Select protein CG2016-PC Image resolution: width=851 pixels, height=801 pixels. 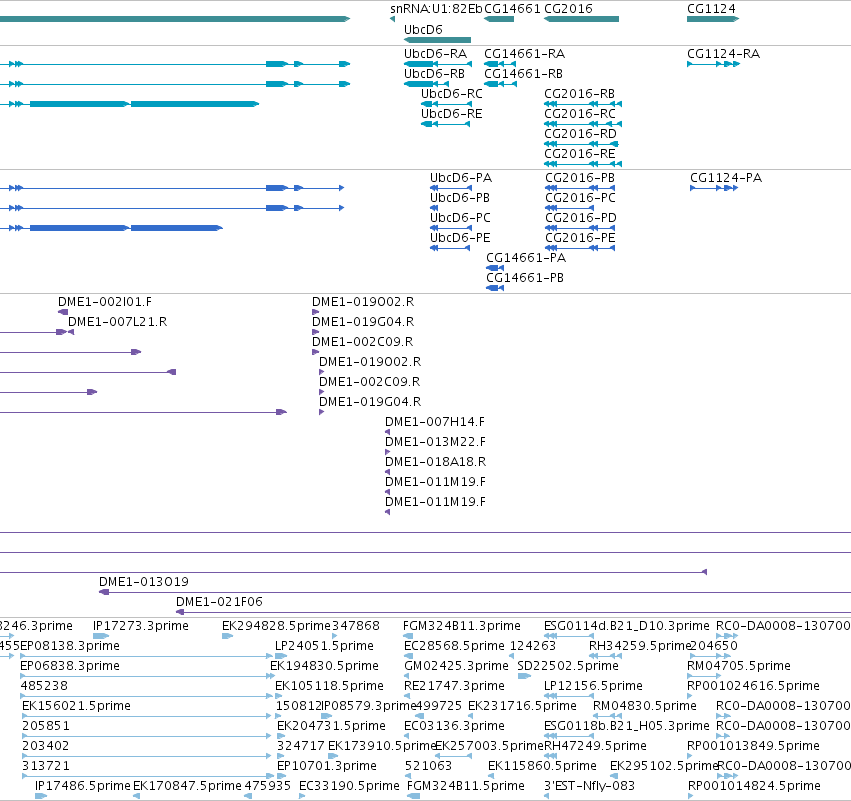point(580,198)
